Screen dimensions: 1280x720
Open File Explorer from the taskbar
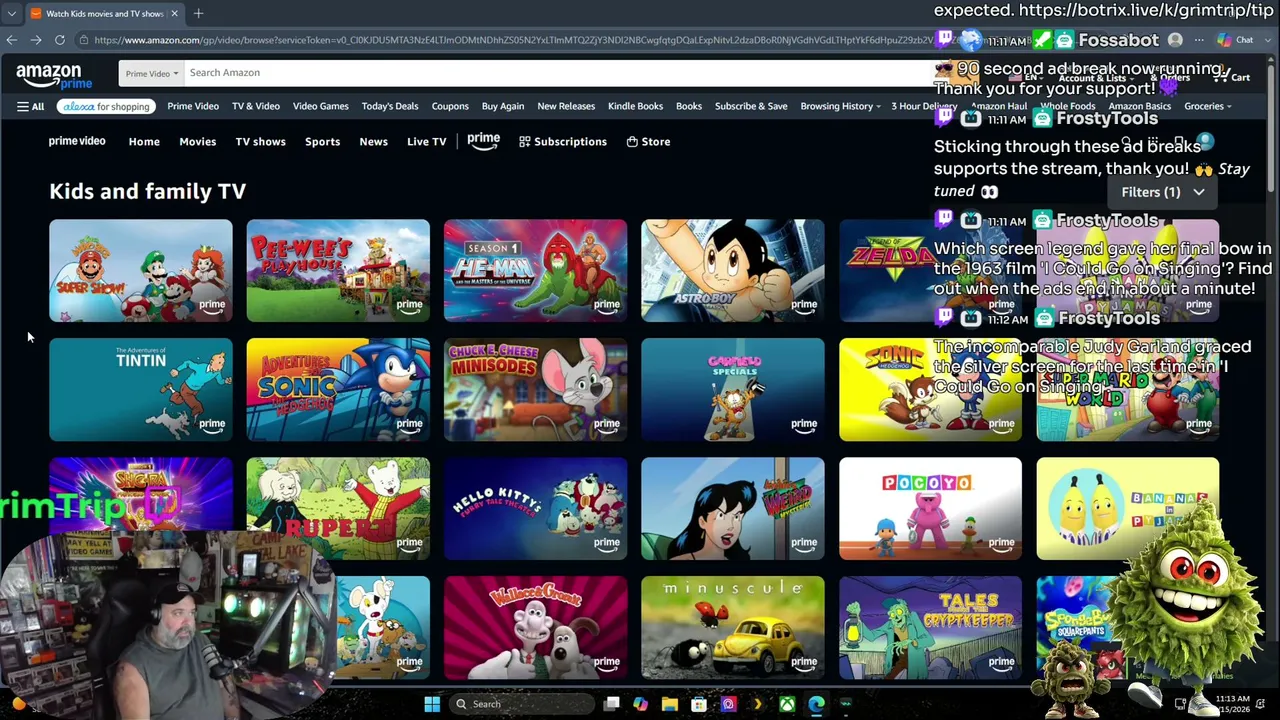coord(670,704)
